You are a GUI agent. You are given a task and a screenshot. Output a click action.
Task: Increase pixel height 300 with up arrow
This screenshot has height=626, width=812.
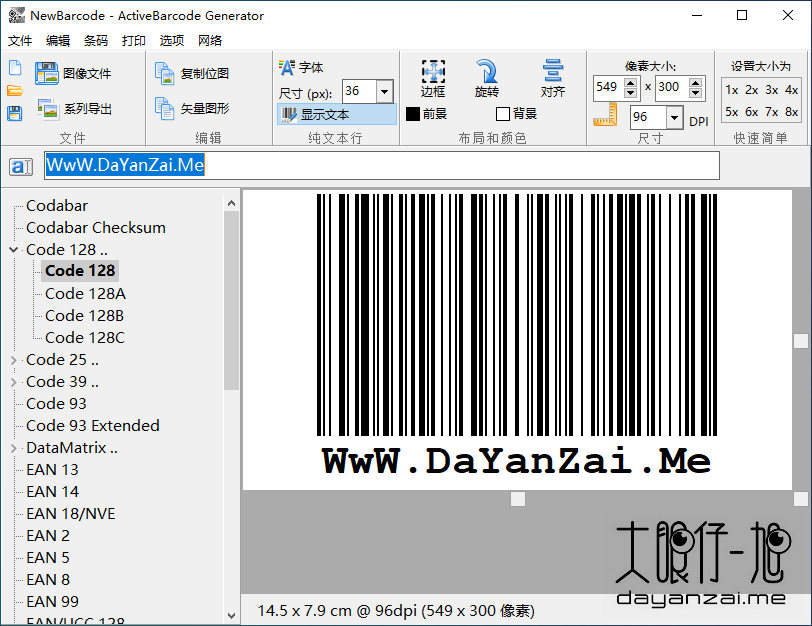click(696, 82)
